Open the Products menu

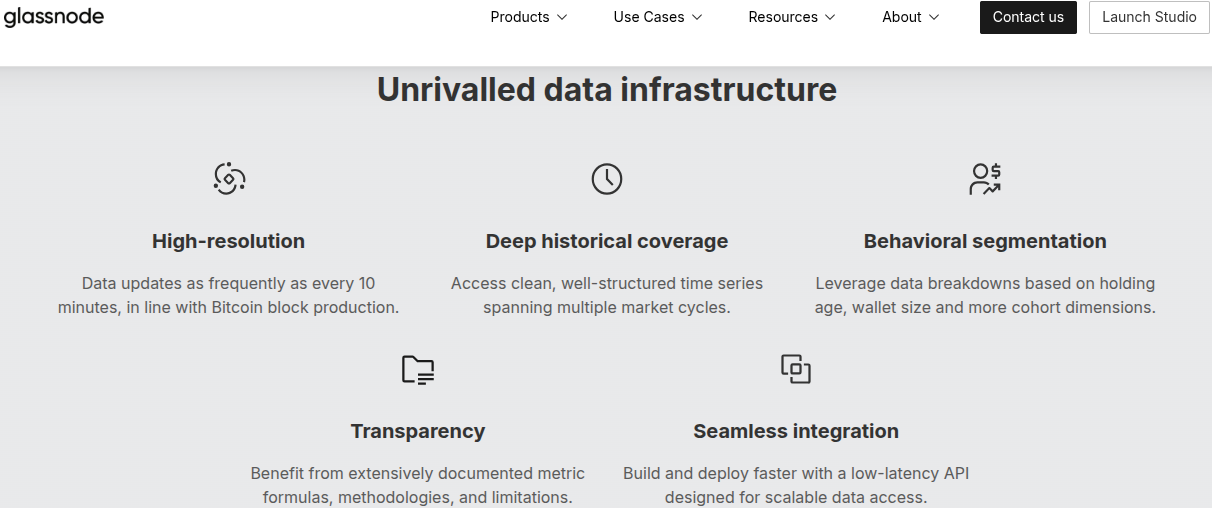click(520, 17)
